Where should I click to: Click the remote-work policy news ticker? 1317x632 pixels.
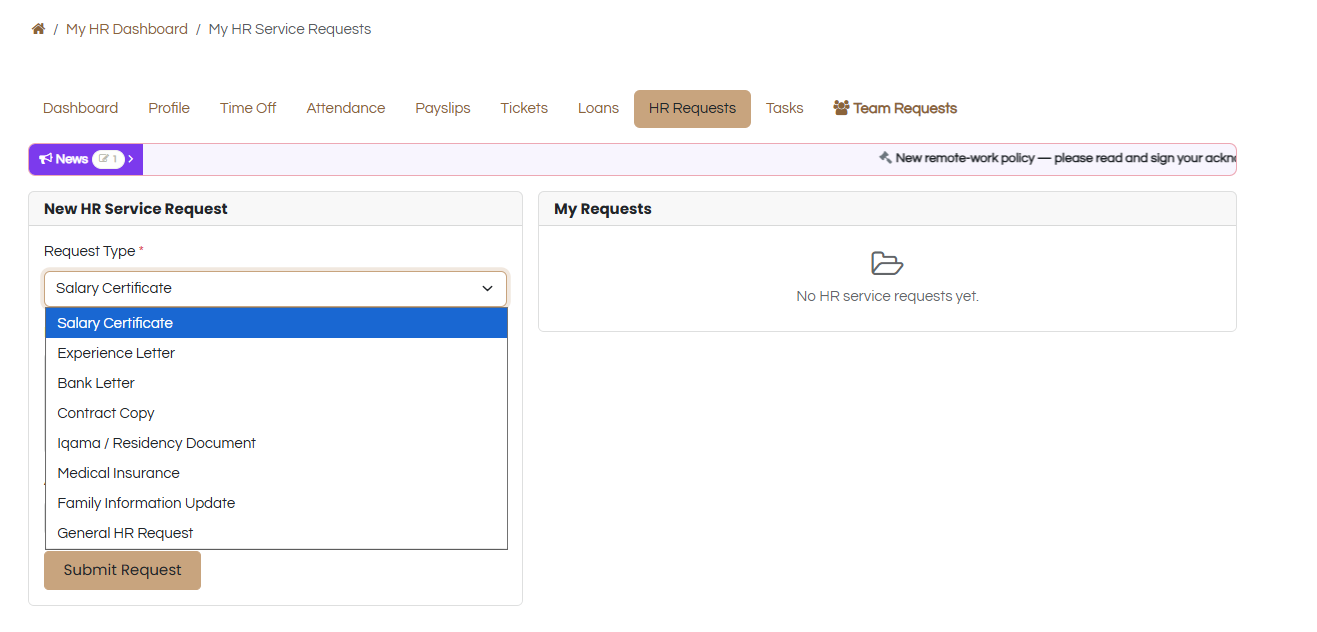point(1057,158)
